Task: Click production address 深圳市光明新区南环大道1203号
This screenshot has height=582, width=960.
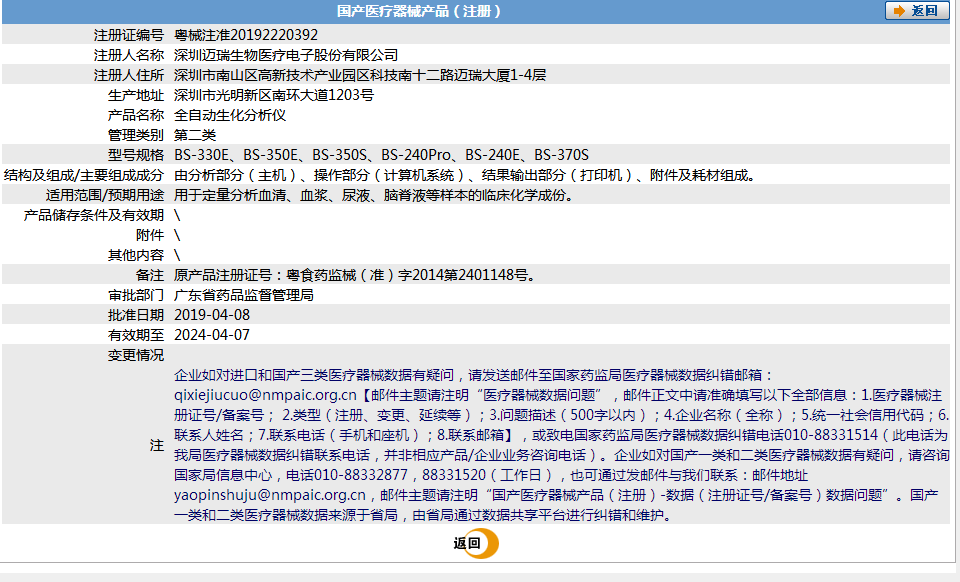Action: (274, 95)
